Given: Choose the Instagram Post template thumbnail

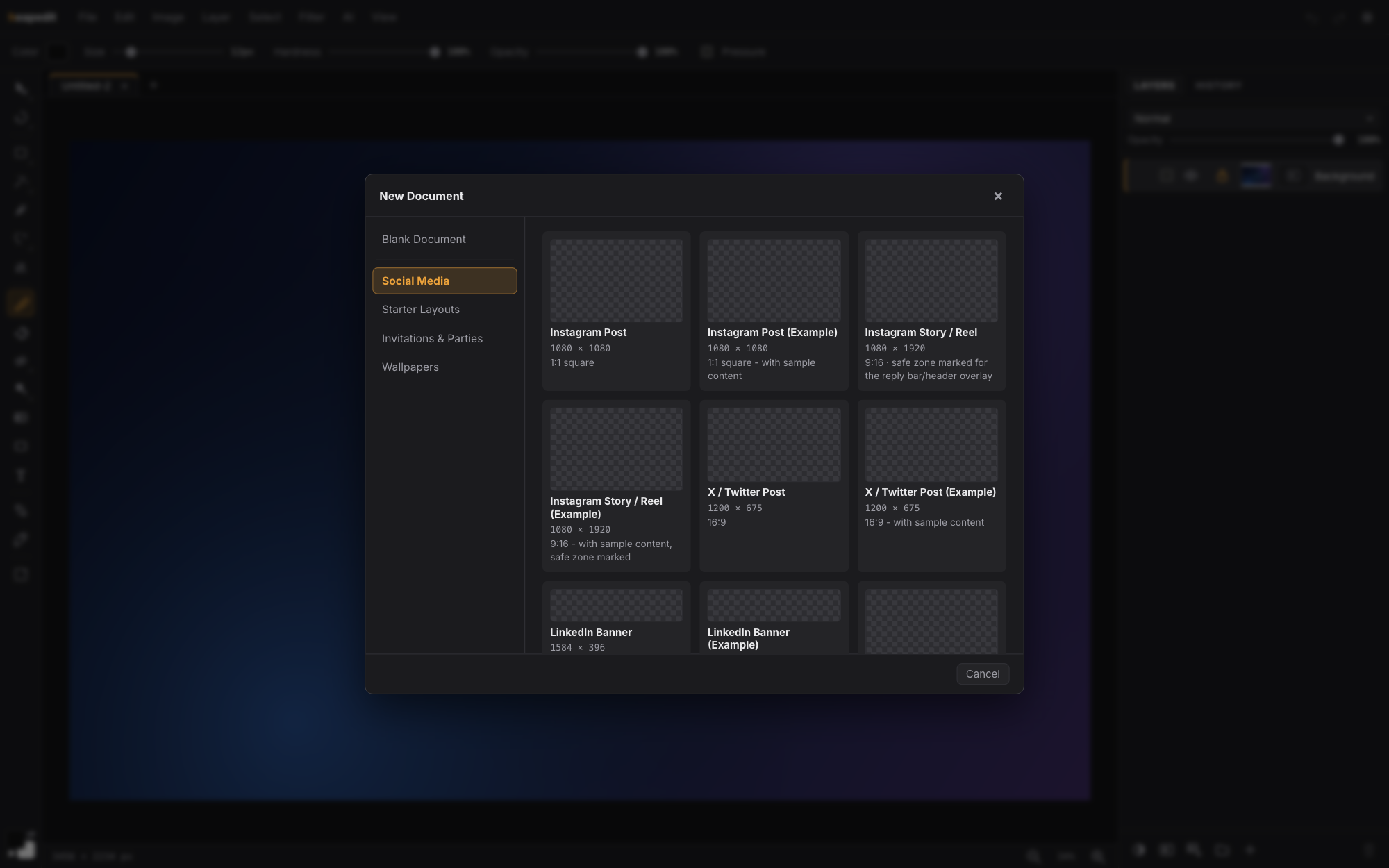Looking at the screenshot, I should [616, 281].
